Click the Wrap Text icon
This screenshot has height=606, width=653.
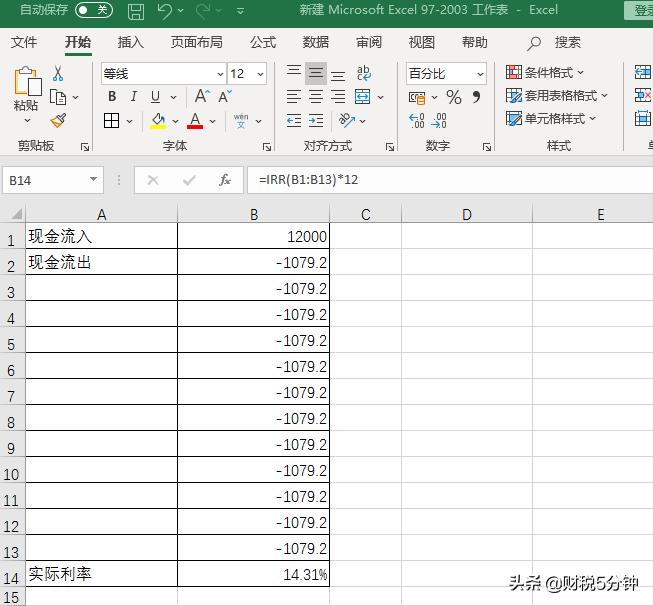[364, 73]
